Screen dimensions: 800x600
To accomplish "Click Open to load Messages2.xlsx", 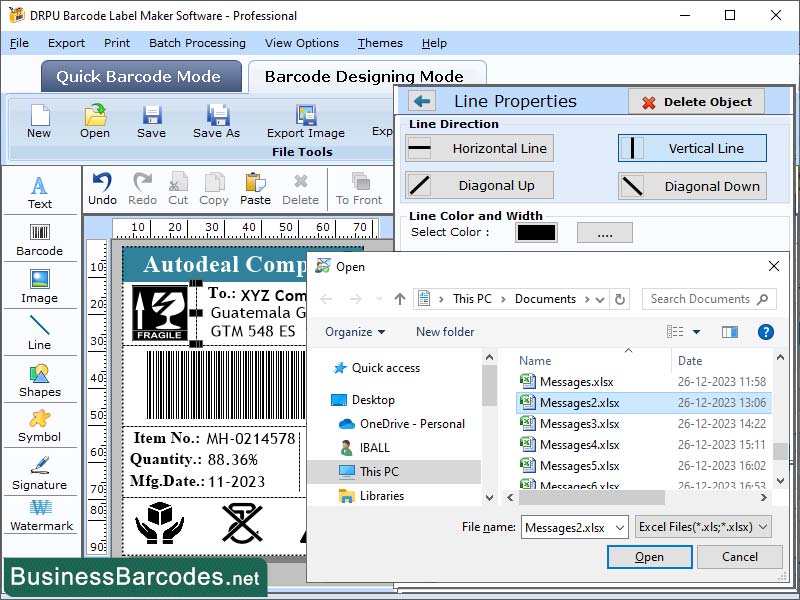I will [650, 557].
